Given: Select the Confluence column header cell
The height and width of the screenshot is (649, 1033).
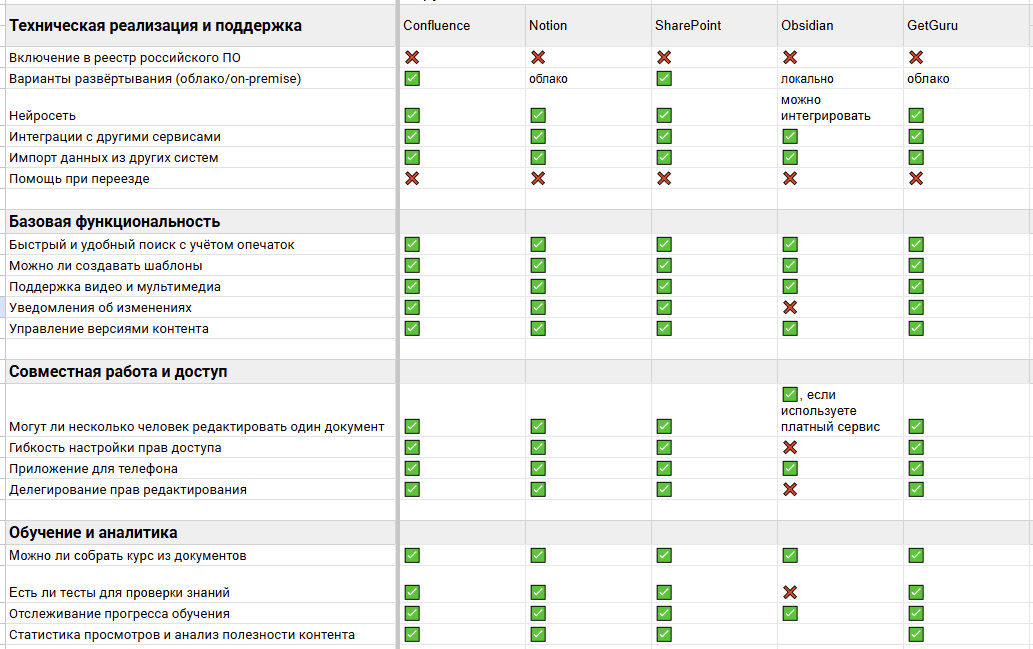Looking at the screenshot, I should [x=437, y=25].
